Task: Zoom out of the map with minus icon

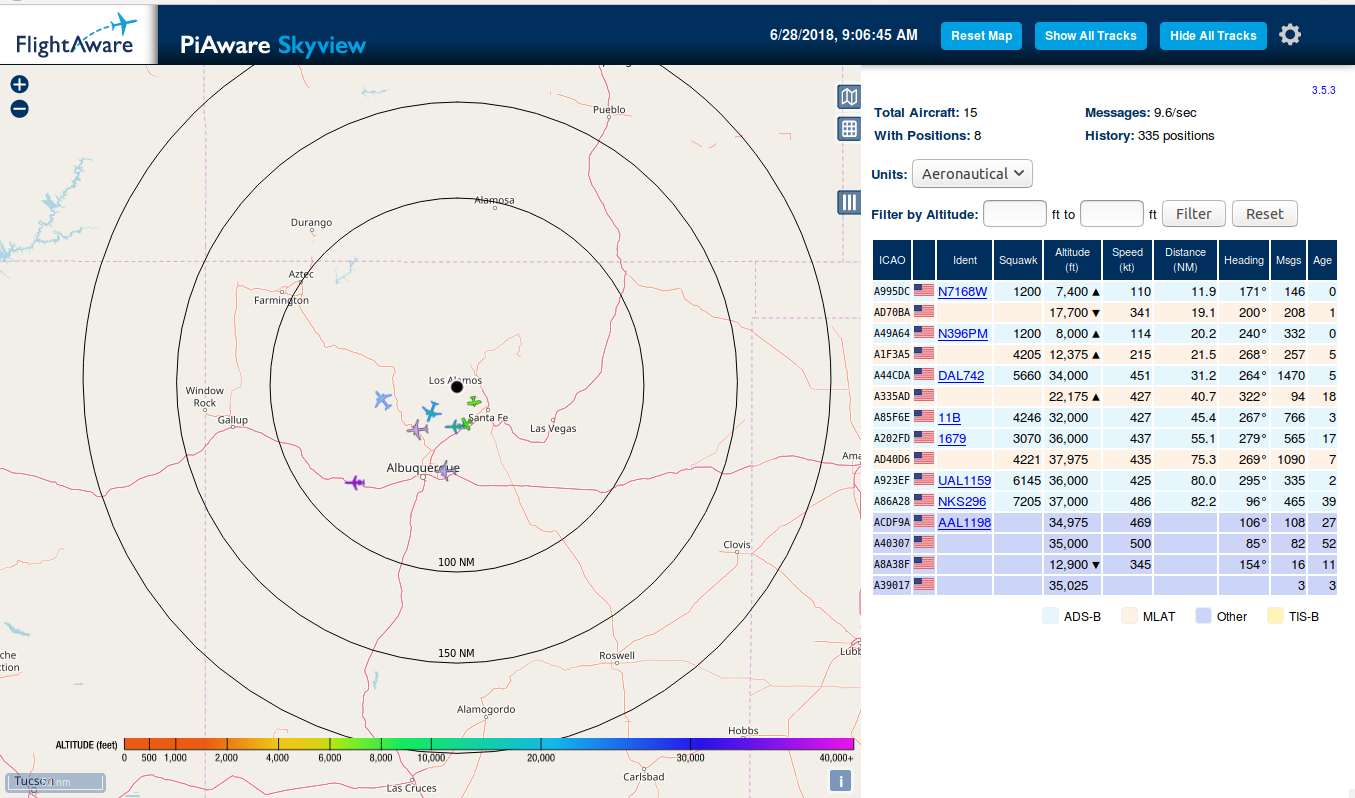Action: (19, 109)
